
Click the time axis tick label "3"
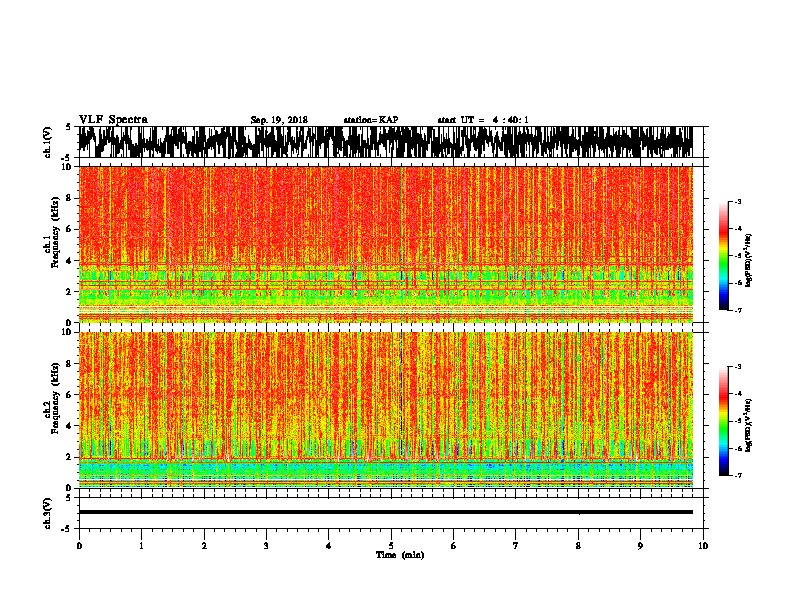[266, 546]
